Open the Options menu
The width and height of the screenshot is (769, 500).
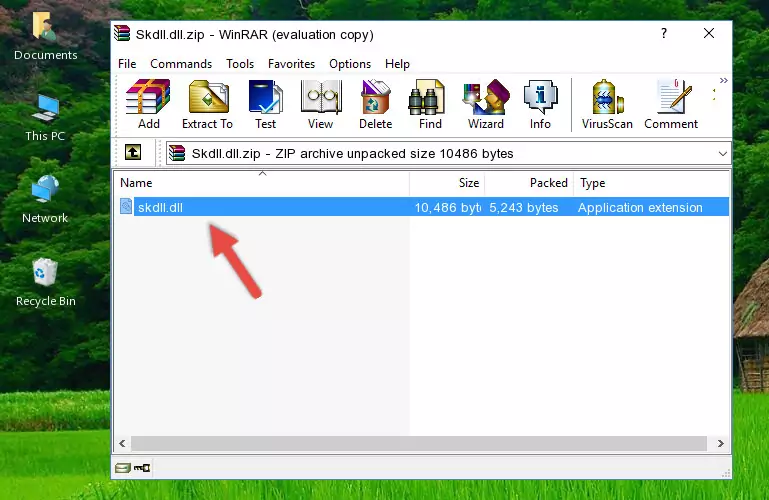pyautogui.click(x=350, y=64)
